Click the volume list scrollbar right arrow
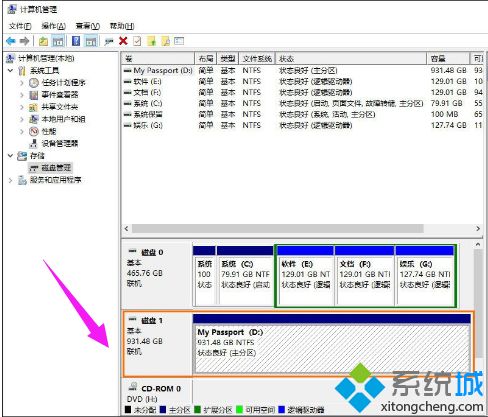Screen dimensions: 488x417 (478, 229)
